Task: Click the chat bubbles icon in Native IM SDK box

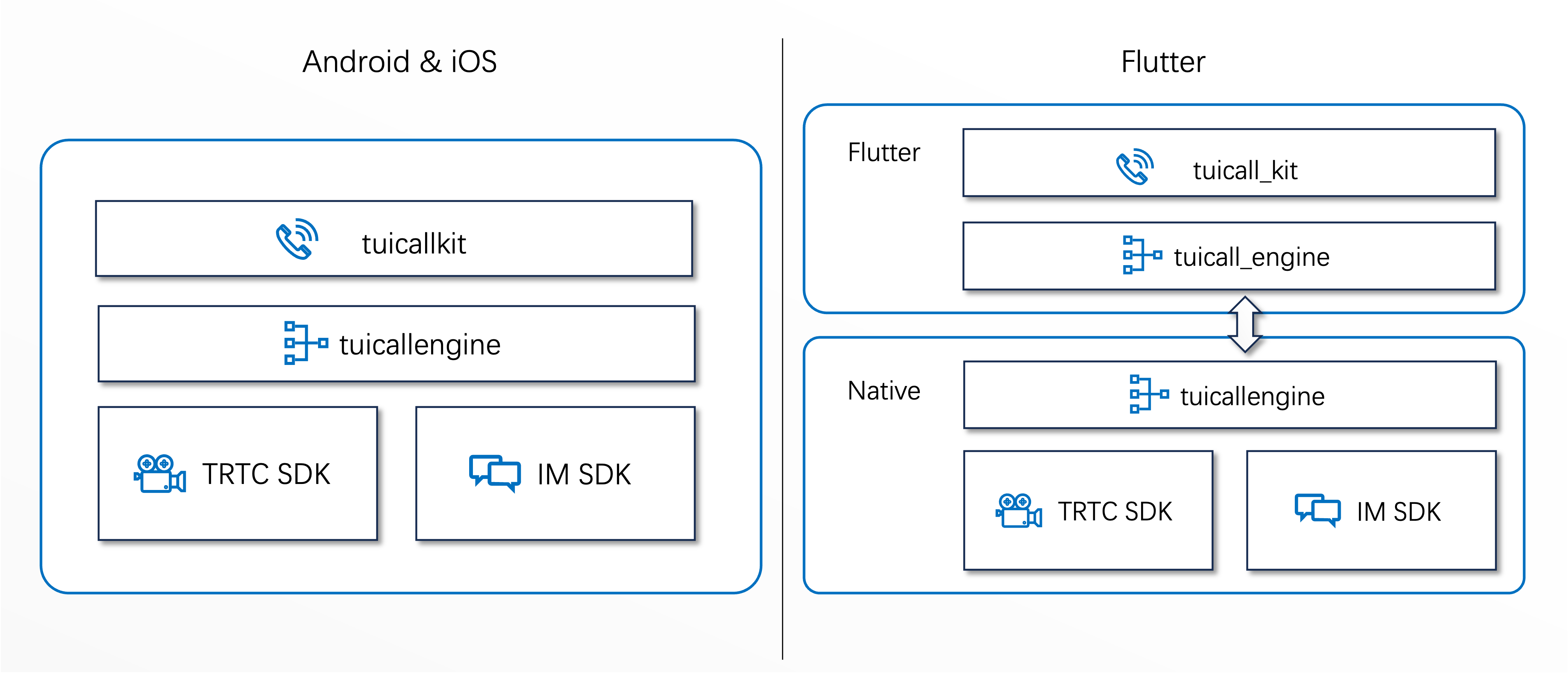Action: pyautogui.click(x=1317, y=510)
